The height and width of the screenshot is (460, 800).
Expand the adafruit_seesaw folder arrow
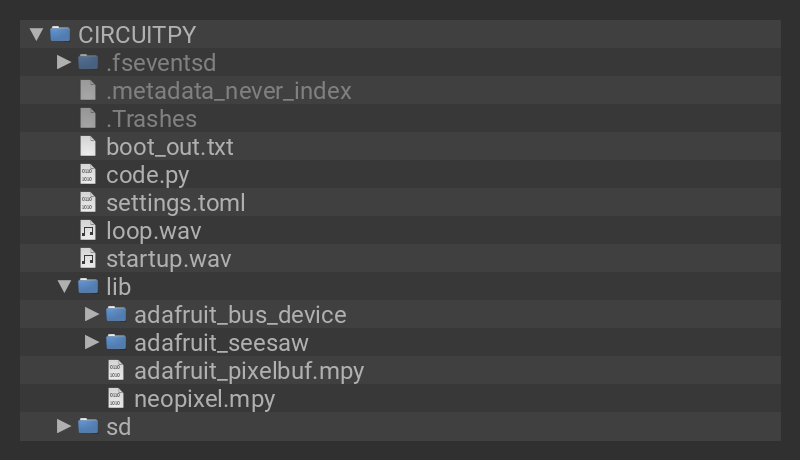point(92,343)
